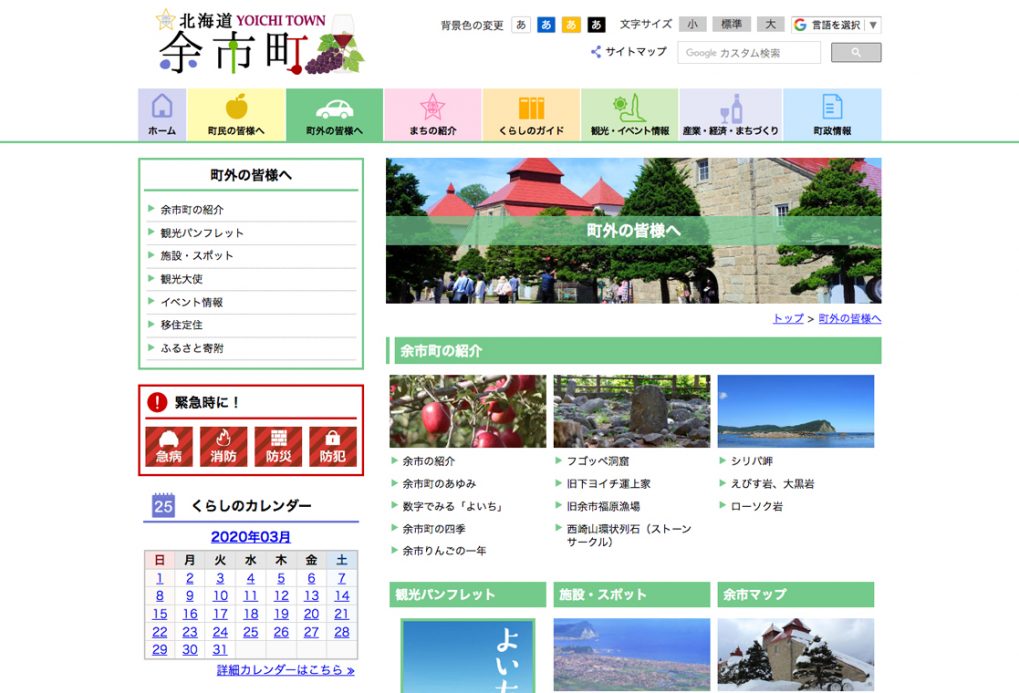Open the 防犯 padlock icon button
The height and width of the screenshot is (693, 1019).
click(x=332, y=446)
